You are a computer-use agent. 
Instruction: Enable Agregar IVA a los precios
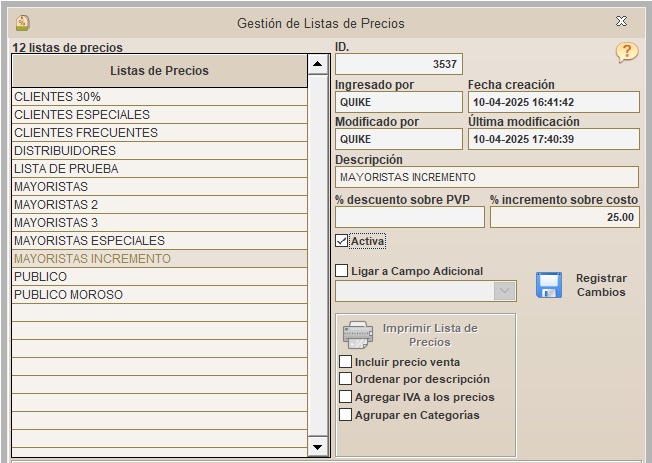pyautogui.click(x=346, y=397)
